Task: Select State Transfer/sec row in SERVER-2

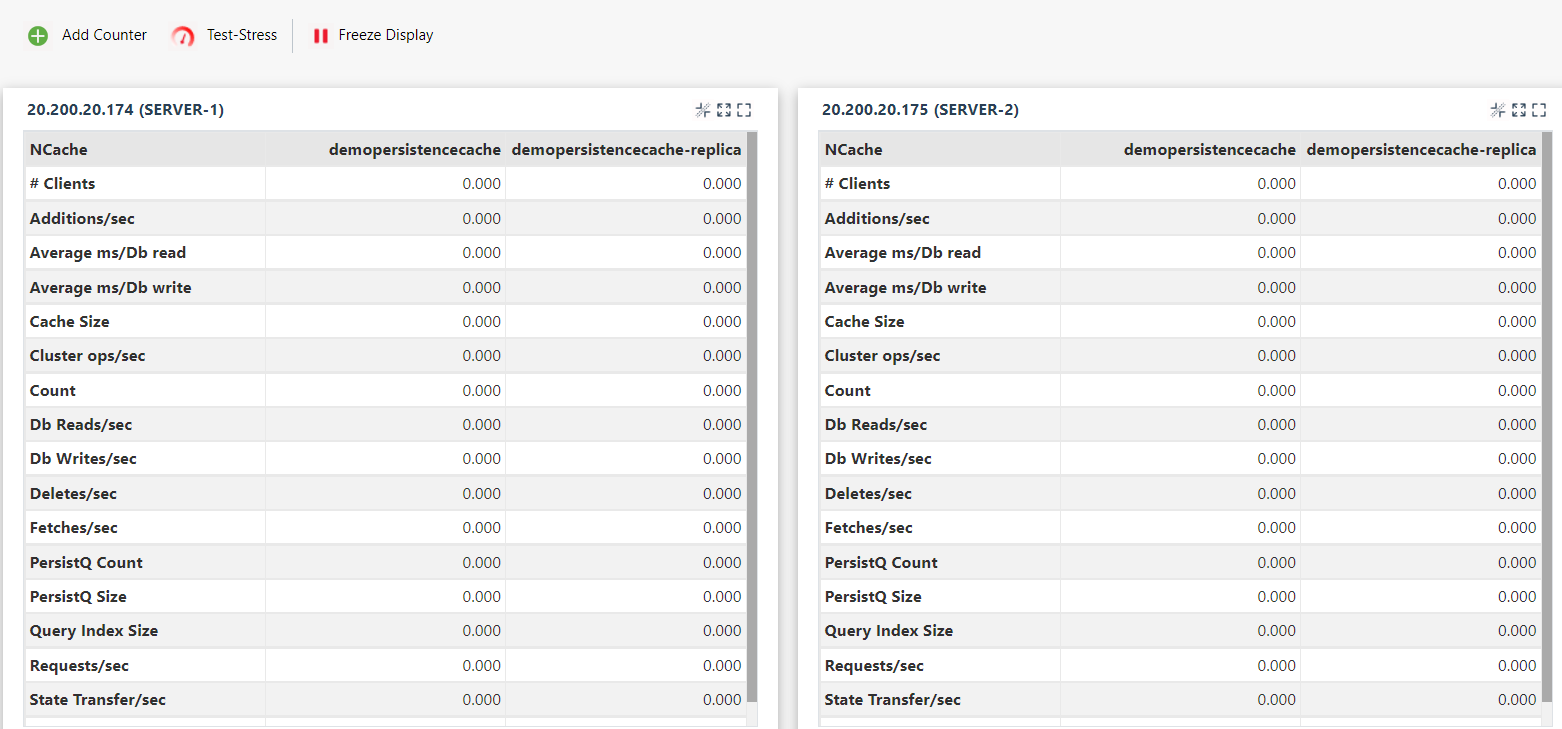Action: 1181,700
